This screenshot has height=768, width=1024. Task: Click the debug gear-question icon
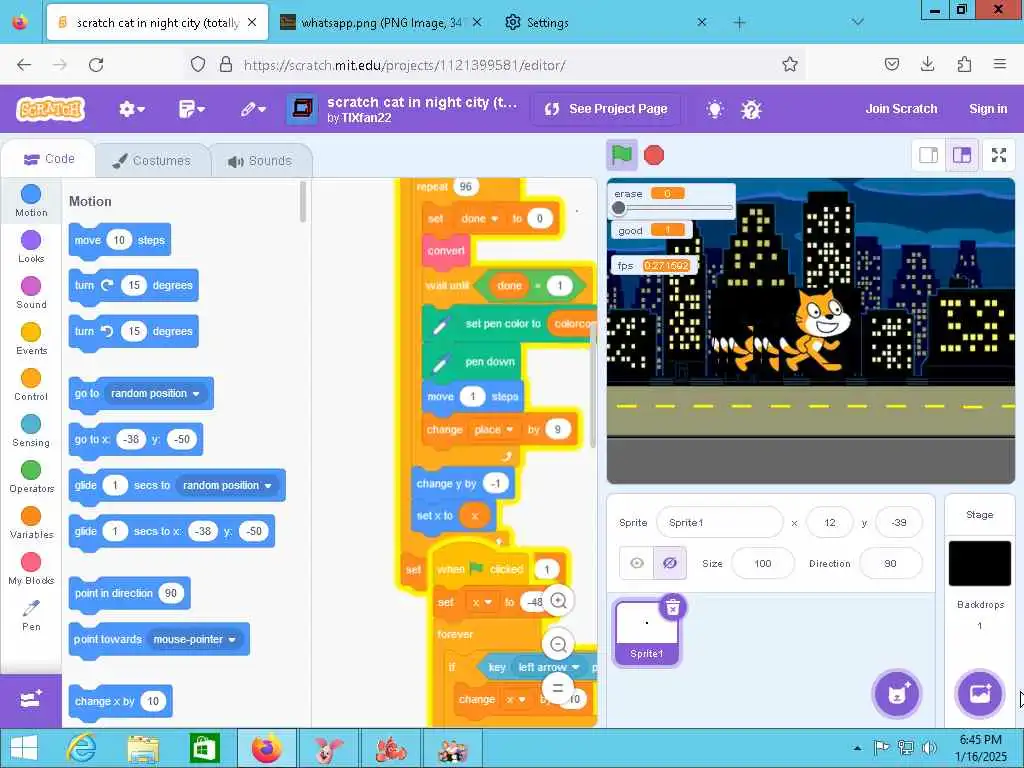(x=751, y=109)
